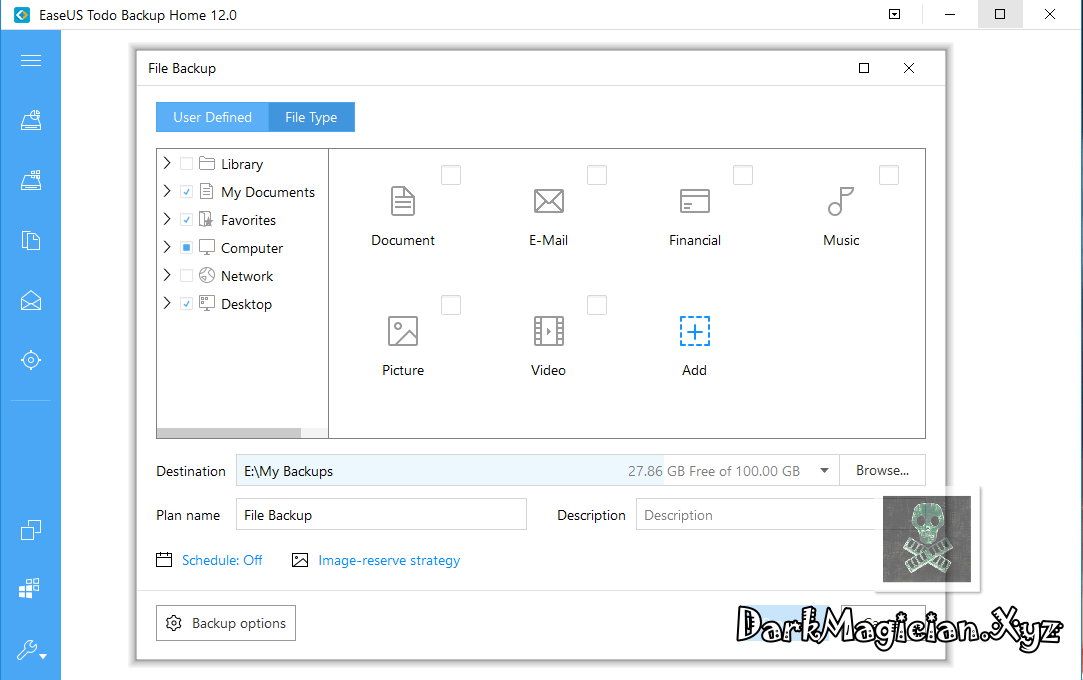
Task: Click the Mail Backup envelope icon
Action: point(30,300)
